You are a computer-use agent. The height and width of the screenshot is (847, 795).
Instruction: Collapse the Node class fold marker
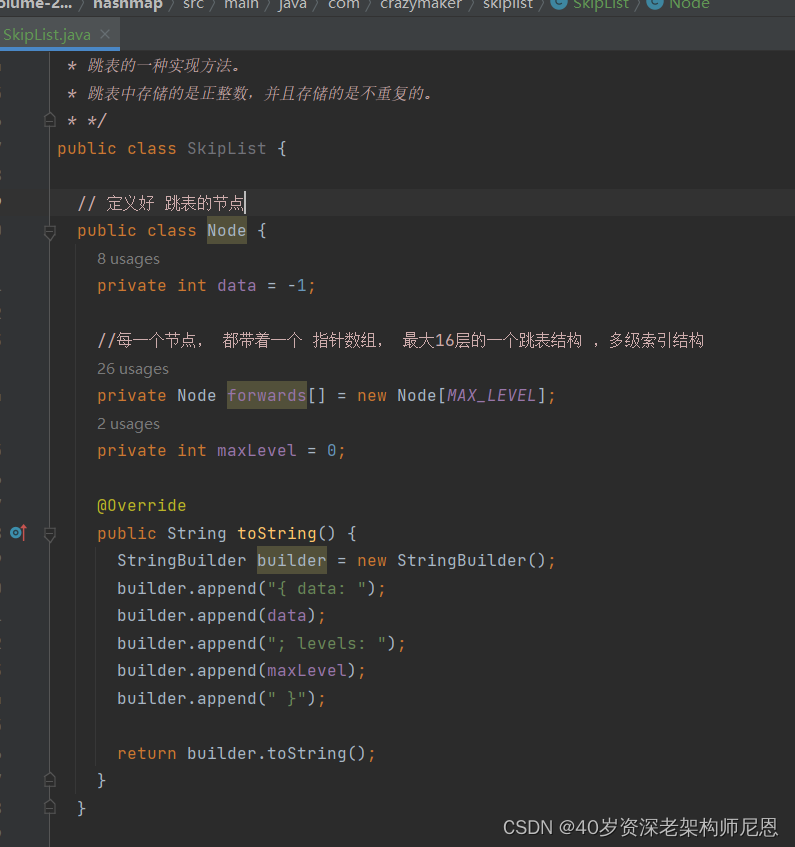click(x=50, y=232)
